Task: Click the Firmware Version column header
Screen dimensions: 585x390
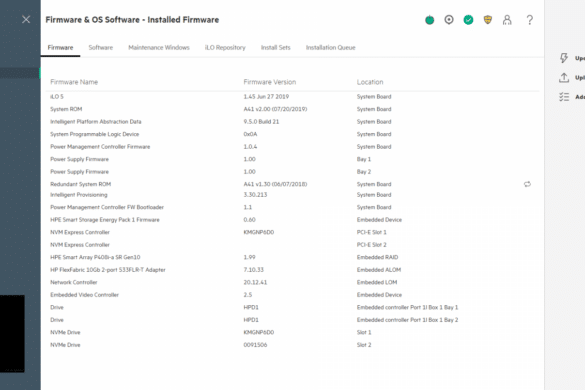Action: [270, 82]
